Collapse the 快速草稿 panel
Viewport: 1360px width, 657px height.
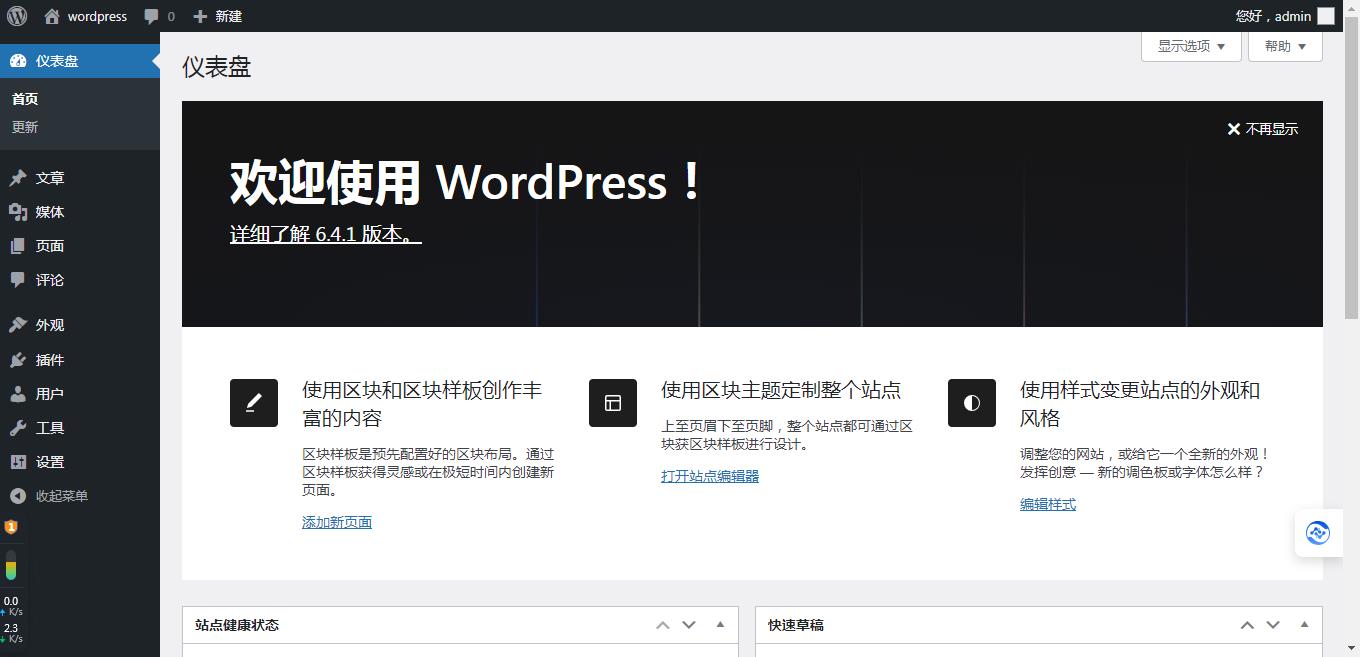pos(1304,625)
